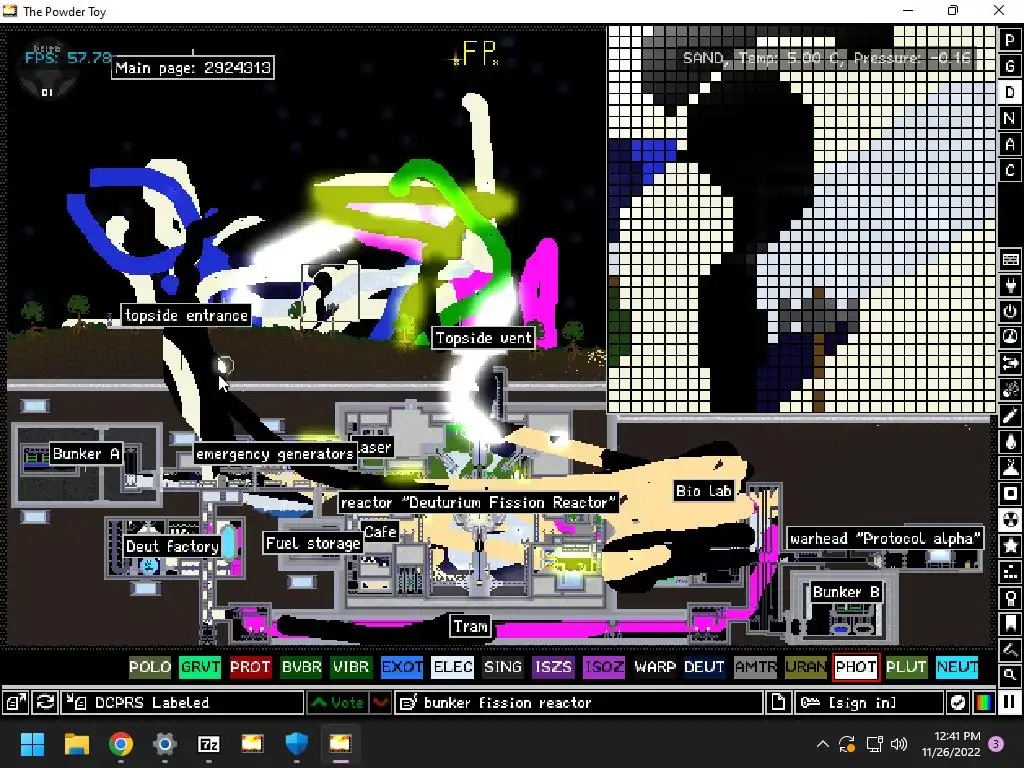Choose the ISZS element
The image size is (1024, 768).
point(553,667)
